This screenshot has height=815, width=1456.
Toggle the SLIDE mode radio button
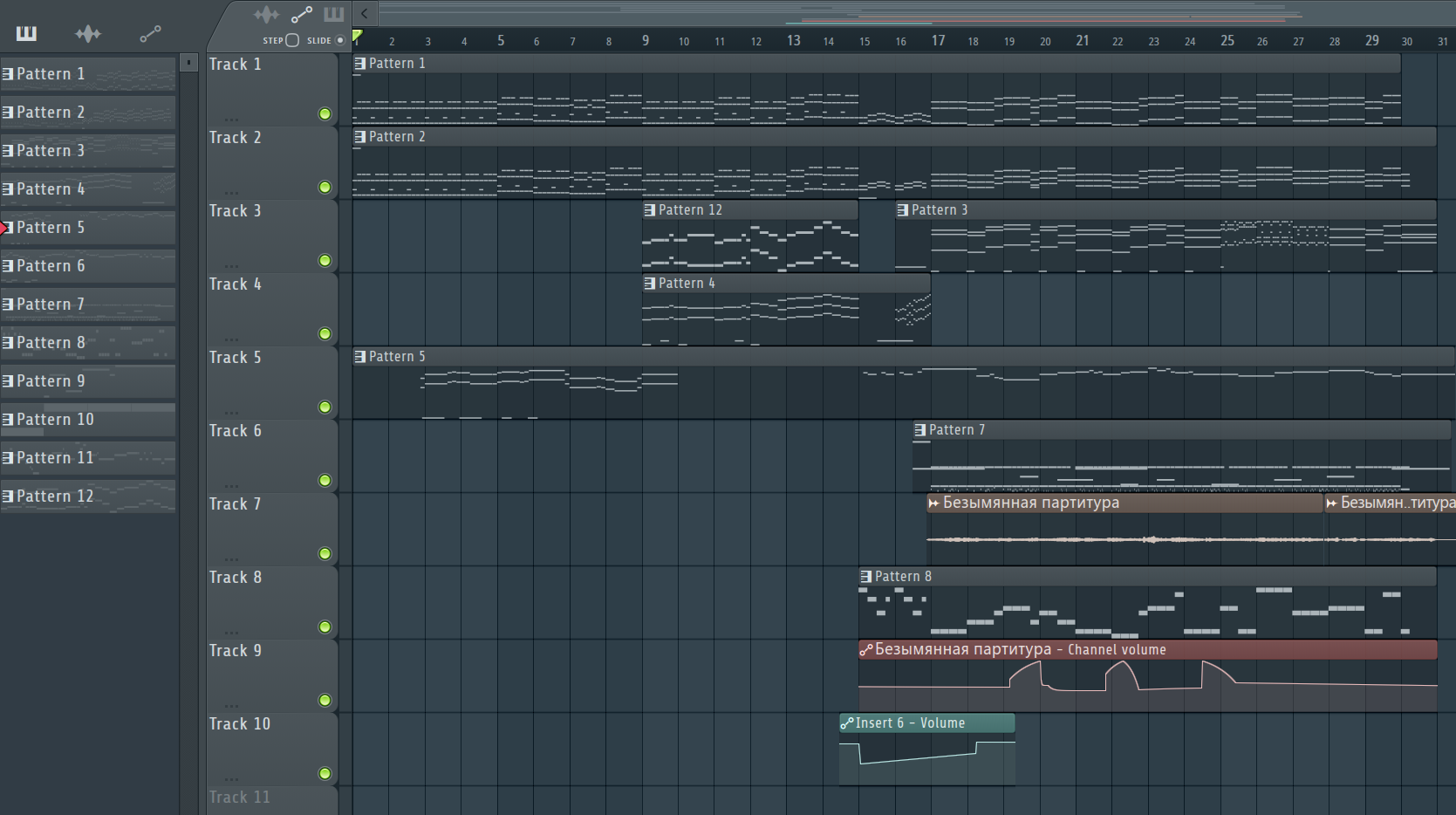point(340,40)
